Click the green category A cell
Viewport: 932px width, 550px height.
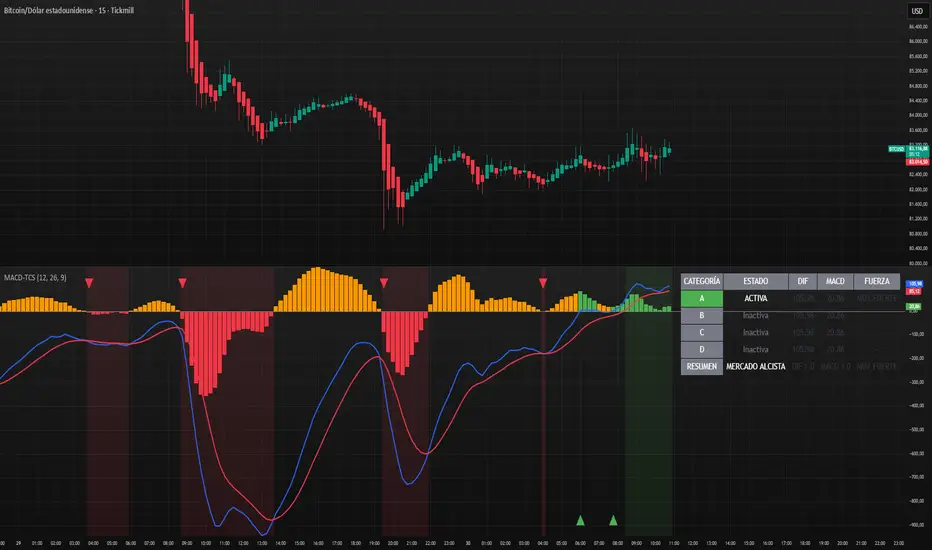click(701, 298)
